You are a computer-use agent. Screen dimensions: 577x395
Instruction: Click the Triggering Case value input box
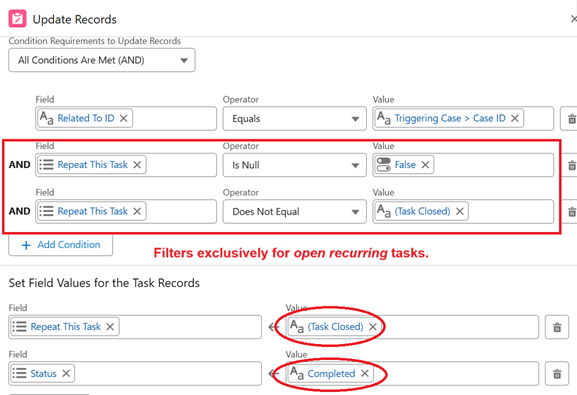coord(463,119)
